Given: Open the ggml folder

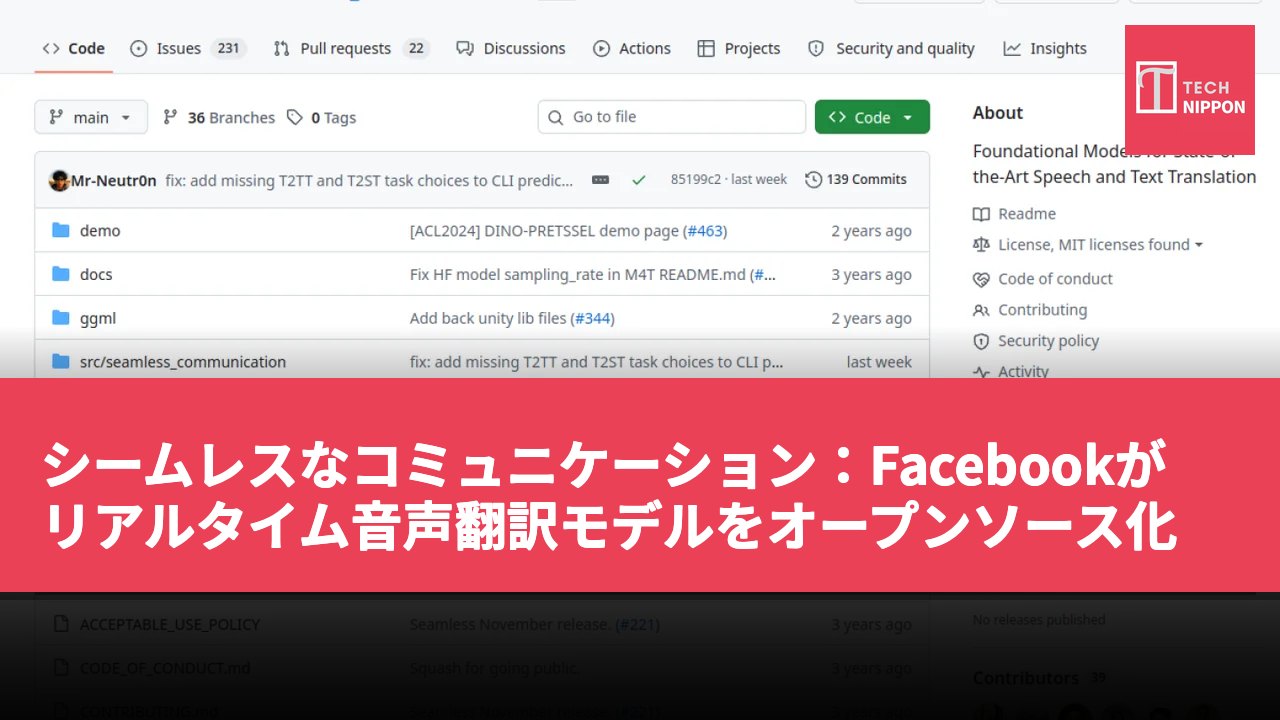Looking at the screenshot, I should (x=98, y=319).
